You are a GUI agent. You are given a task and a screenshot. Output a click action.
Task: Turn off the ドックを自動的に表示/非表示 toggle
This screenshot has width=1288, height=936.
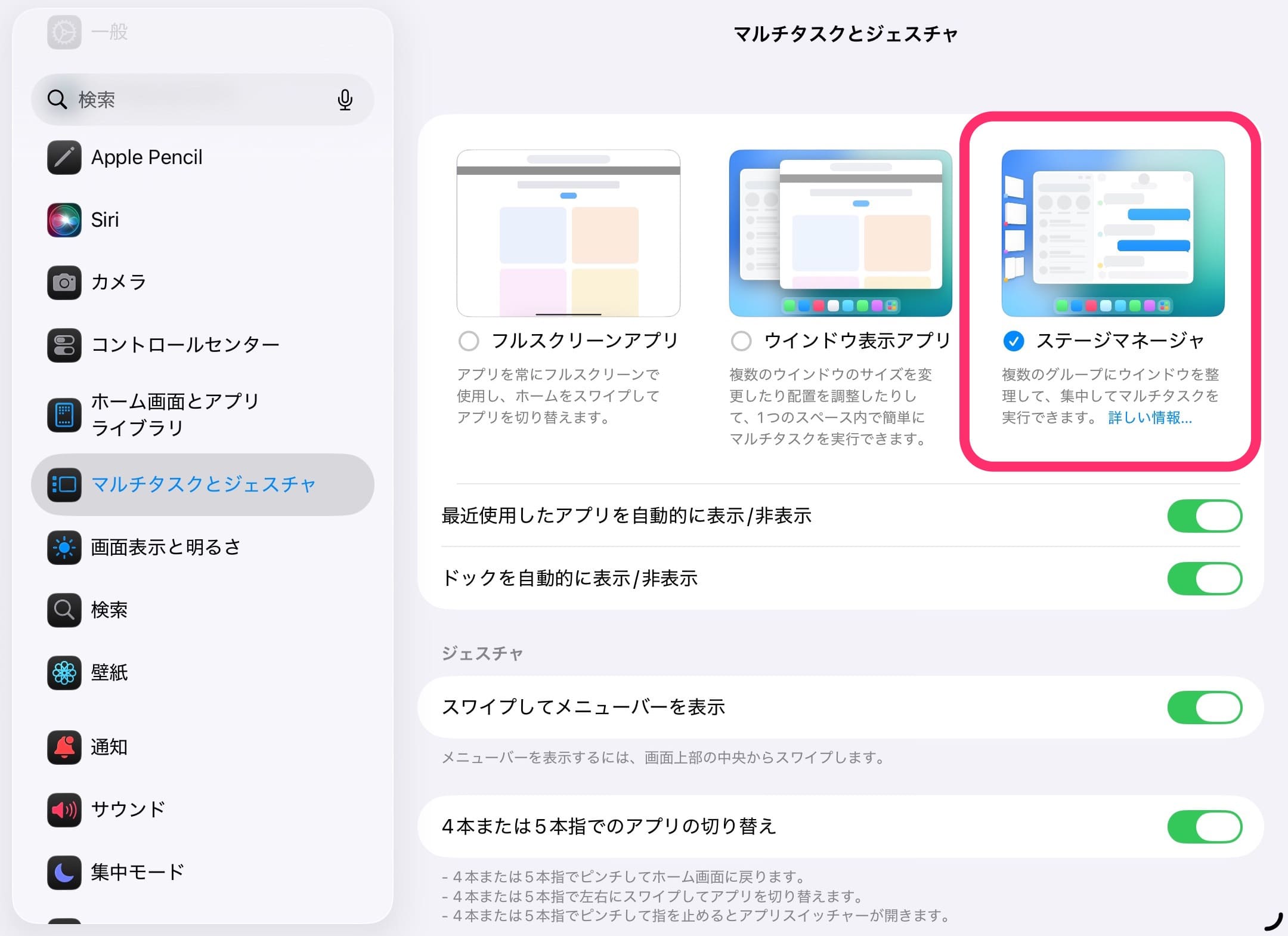pos(1205,578)
